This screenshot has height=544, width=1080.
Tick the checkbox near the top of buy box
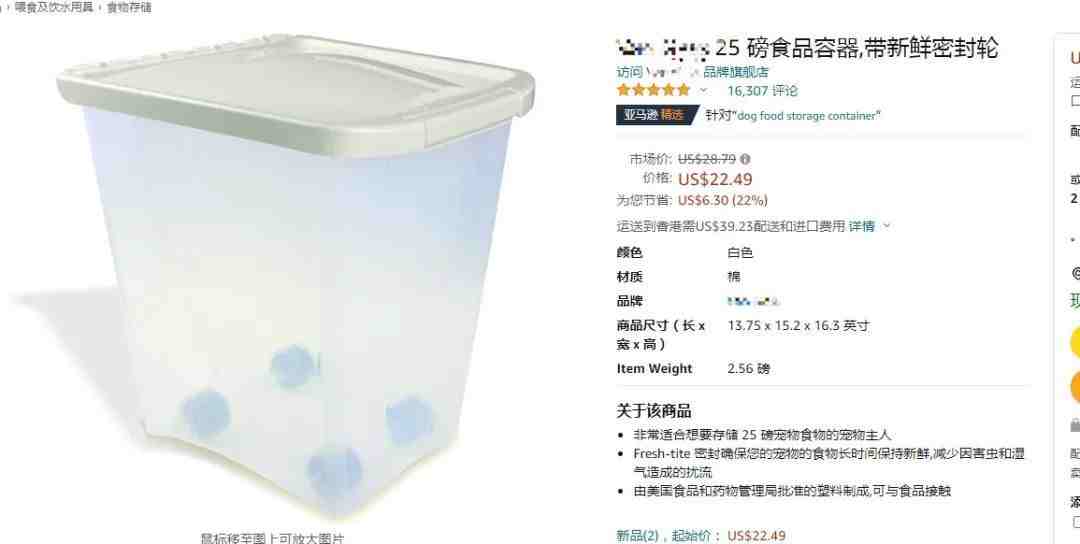1076,101
